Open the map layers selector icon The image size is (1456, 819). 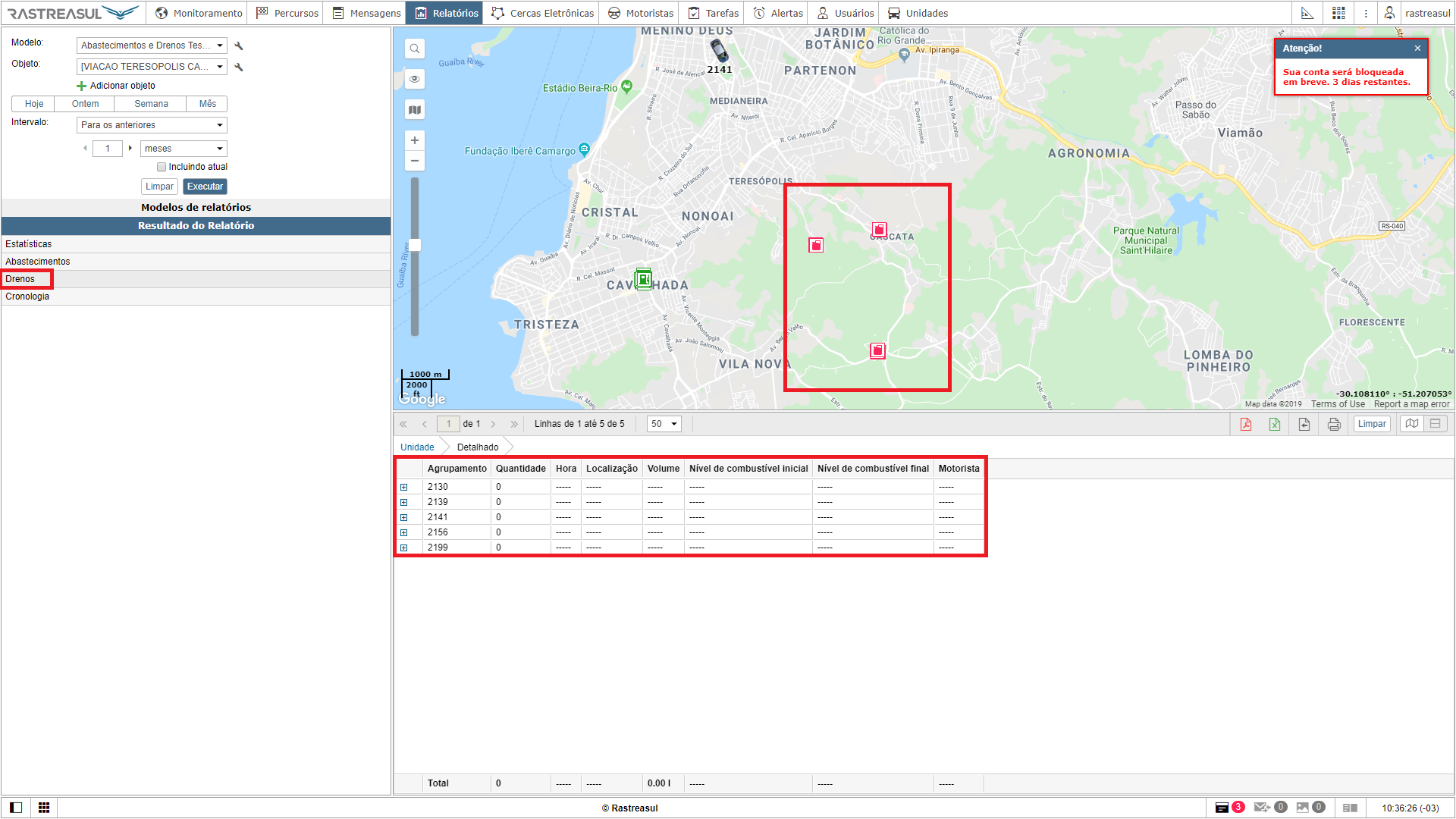(415, 110)
